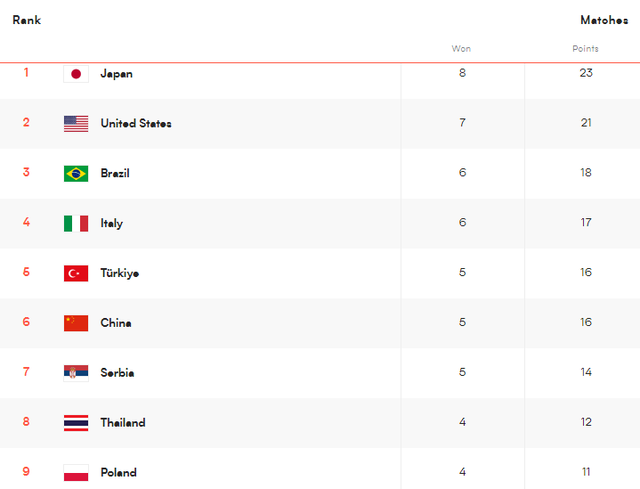Open the United States team link

coord(136,123)
